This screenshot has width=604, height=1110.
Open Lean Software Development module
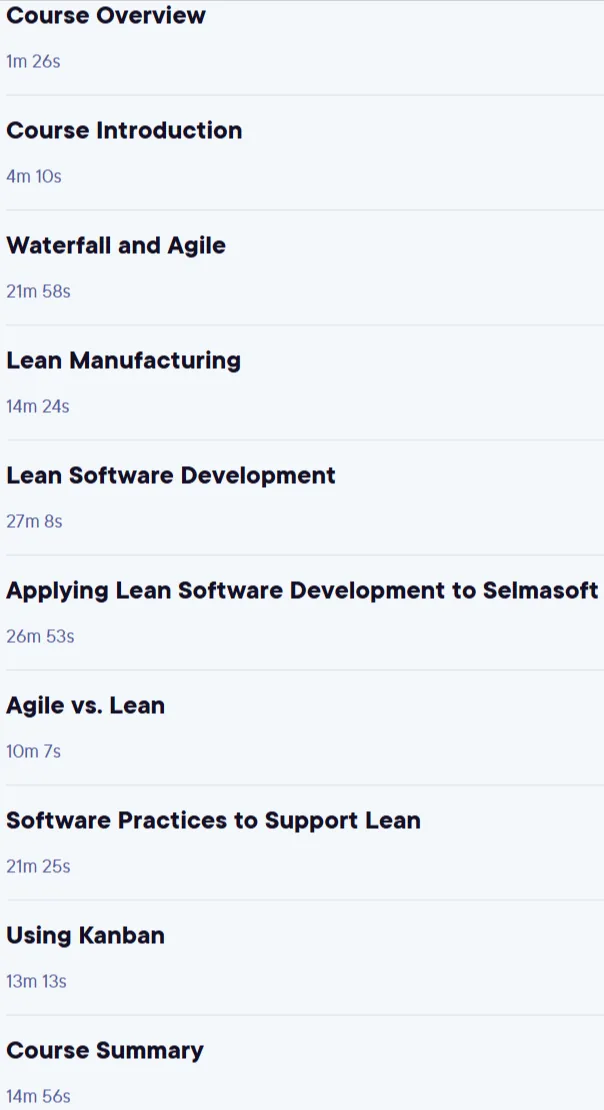click(171, 476)
